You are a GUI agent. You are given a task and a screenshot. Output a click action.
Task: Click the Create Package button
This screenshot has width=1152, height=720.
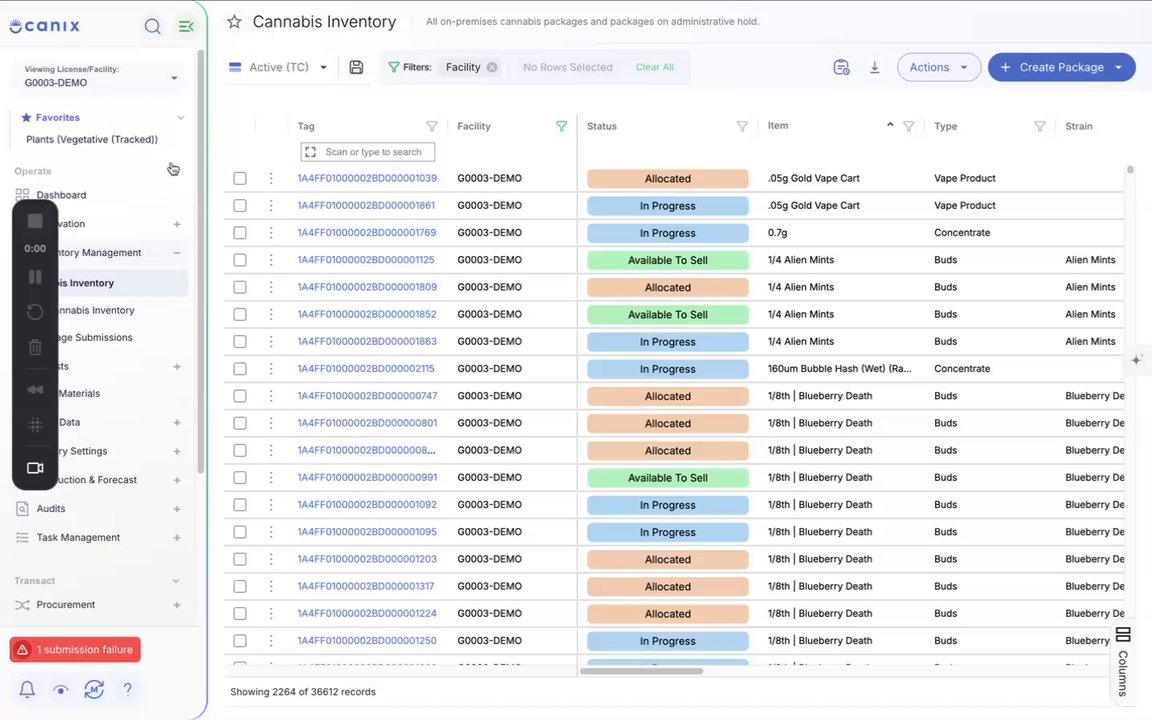point(1061,67)
